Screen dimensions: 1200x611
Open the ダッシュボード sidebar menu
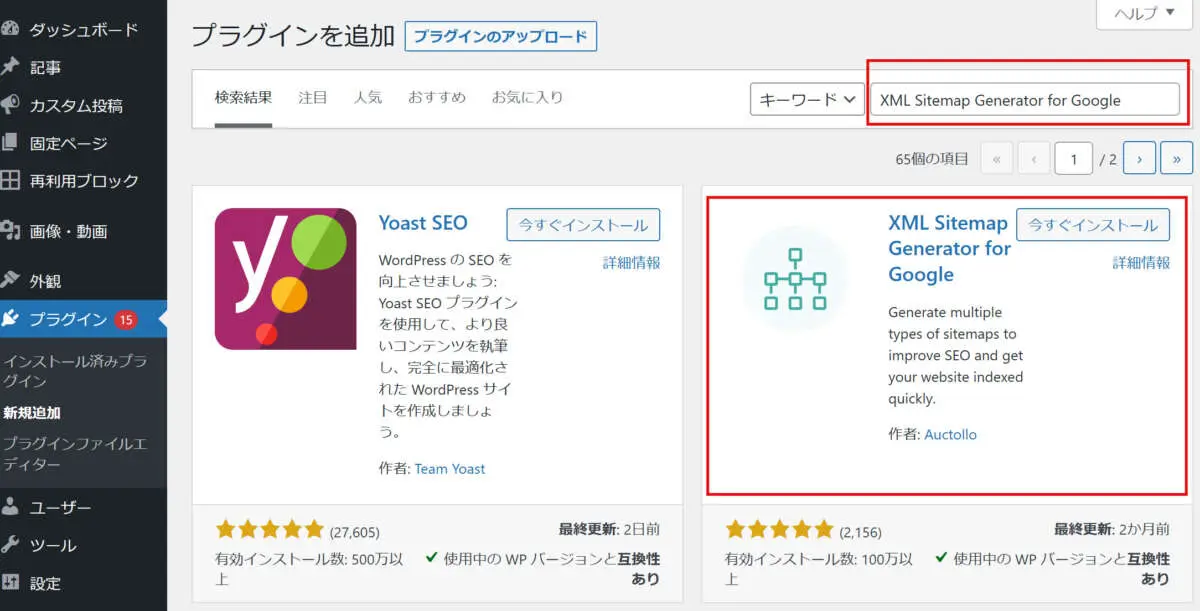83,29
